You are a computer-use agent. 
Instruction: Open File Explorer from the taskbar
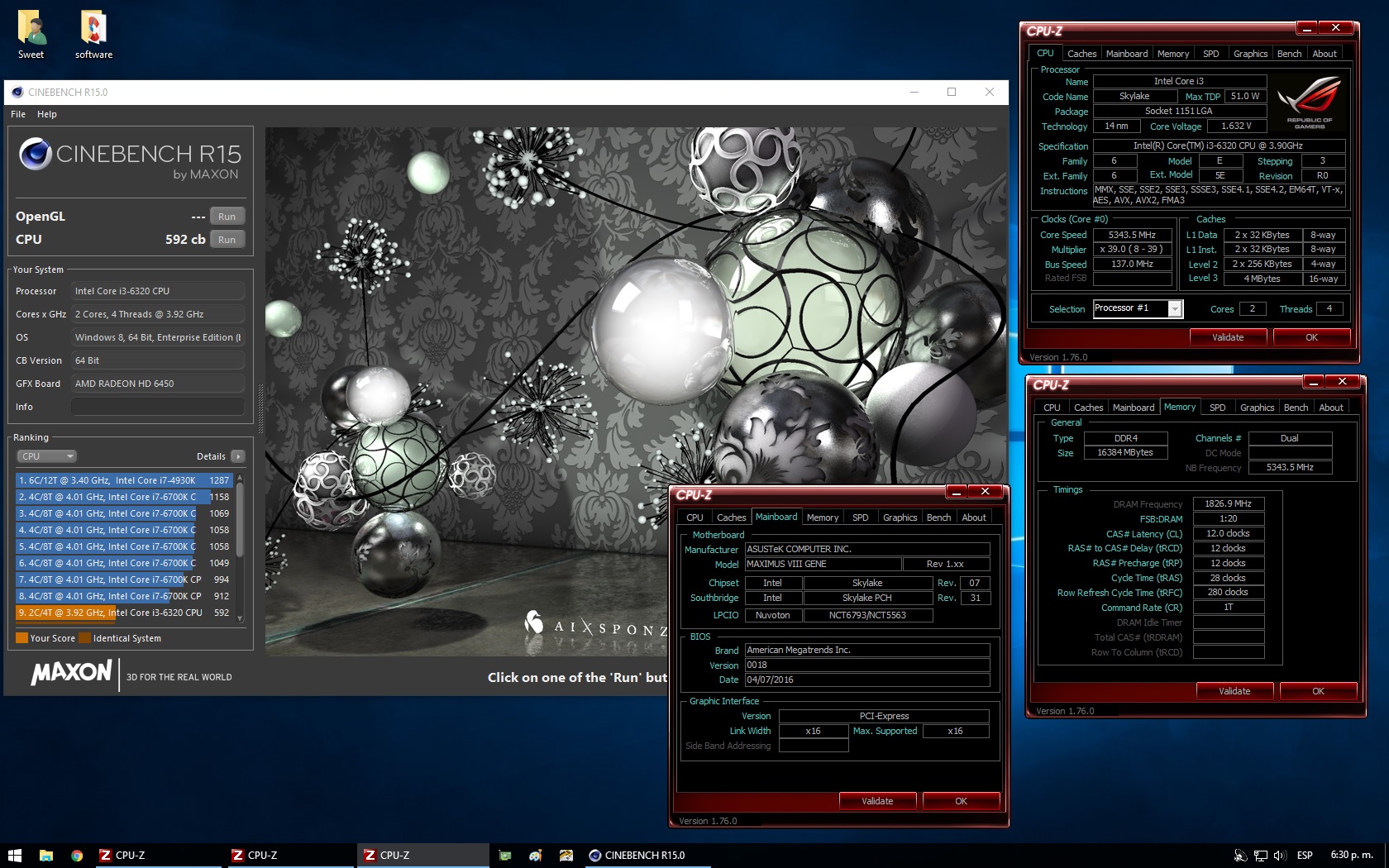pyautogui.click(x=46, y=855)
